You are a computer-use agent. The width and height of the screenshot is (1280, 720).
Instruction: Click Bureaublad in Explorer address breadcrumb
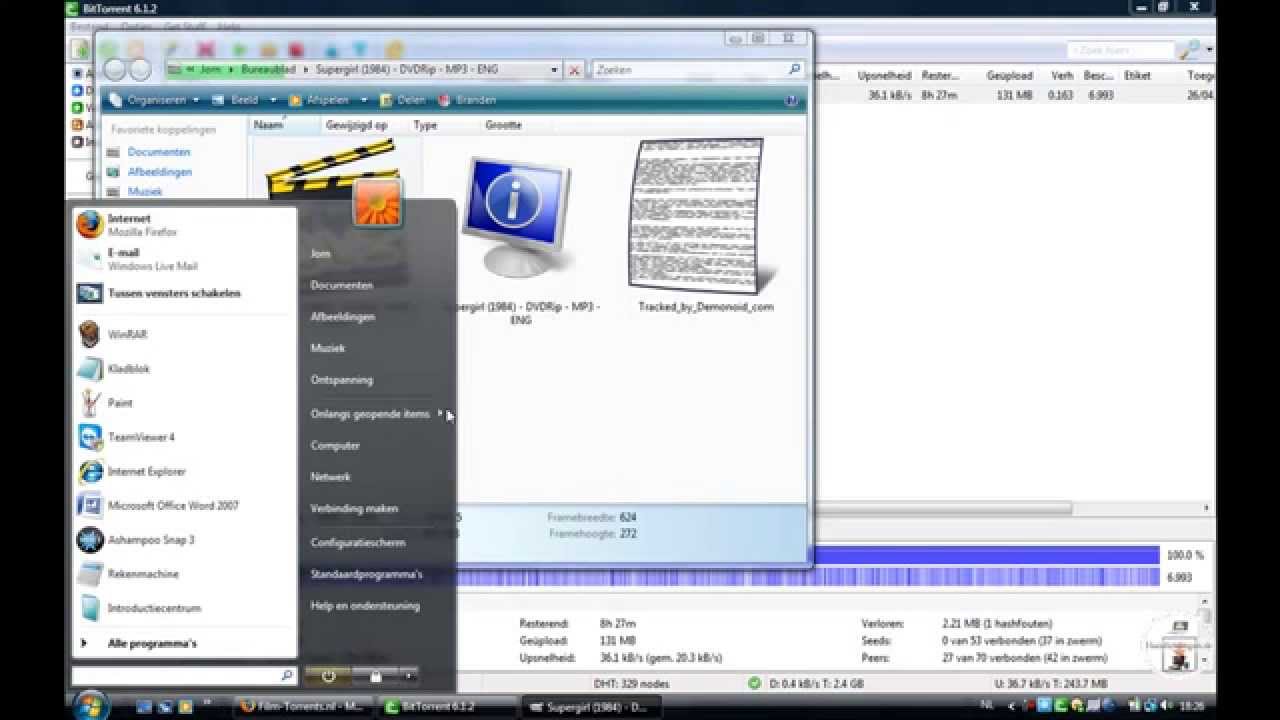[268, 70]
